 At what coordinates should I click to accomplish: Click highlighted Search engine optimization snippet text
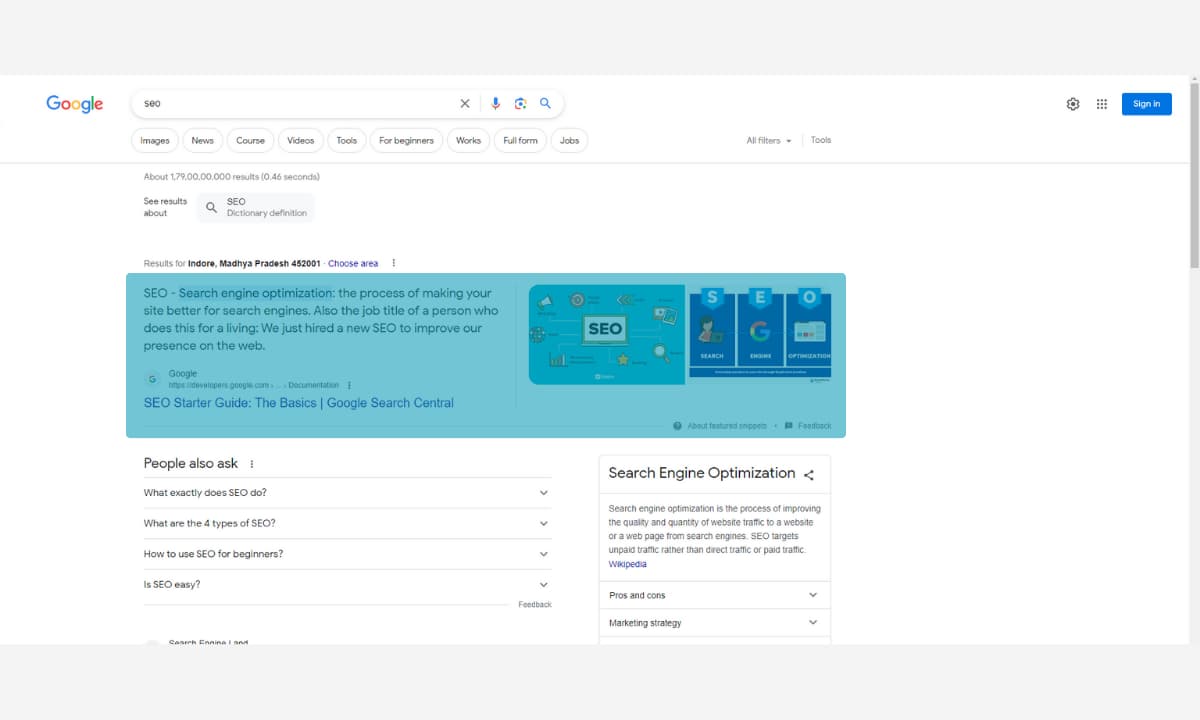256,293
